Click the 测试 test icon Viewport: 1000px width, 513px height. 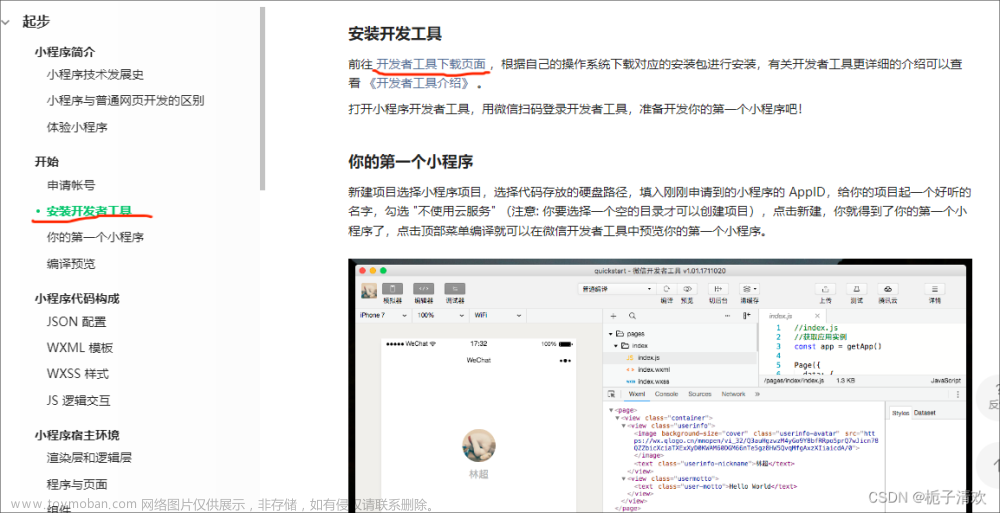point(857,288)
